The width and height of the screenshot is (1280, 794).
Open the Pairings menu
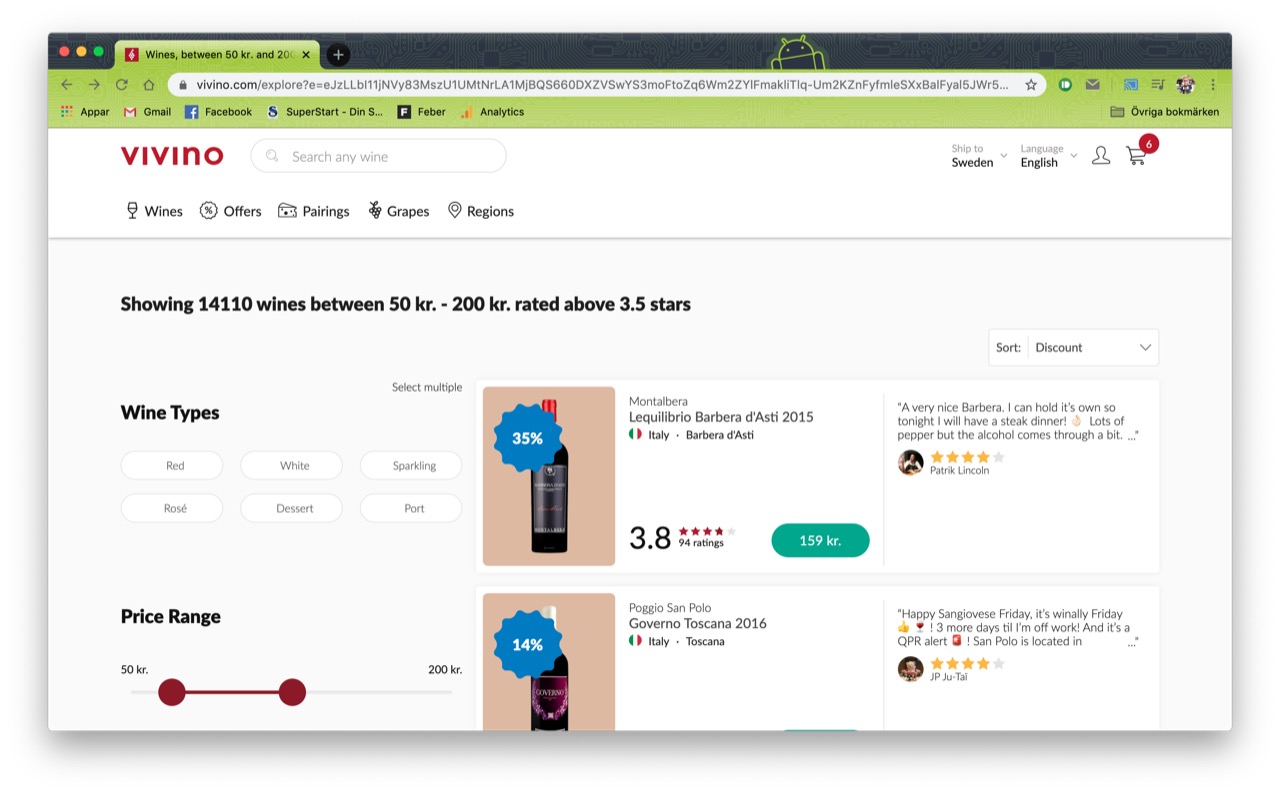click(313, 211)
